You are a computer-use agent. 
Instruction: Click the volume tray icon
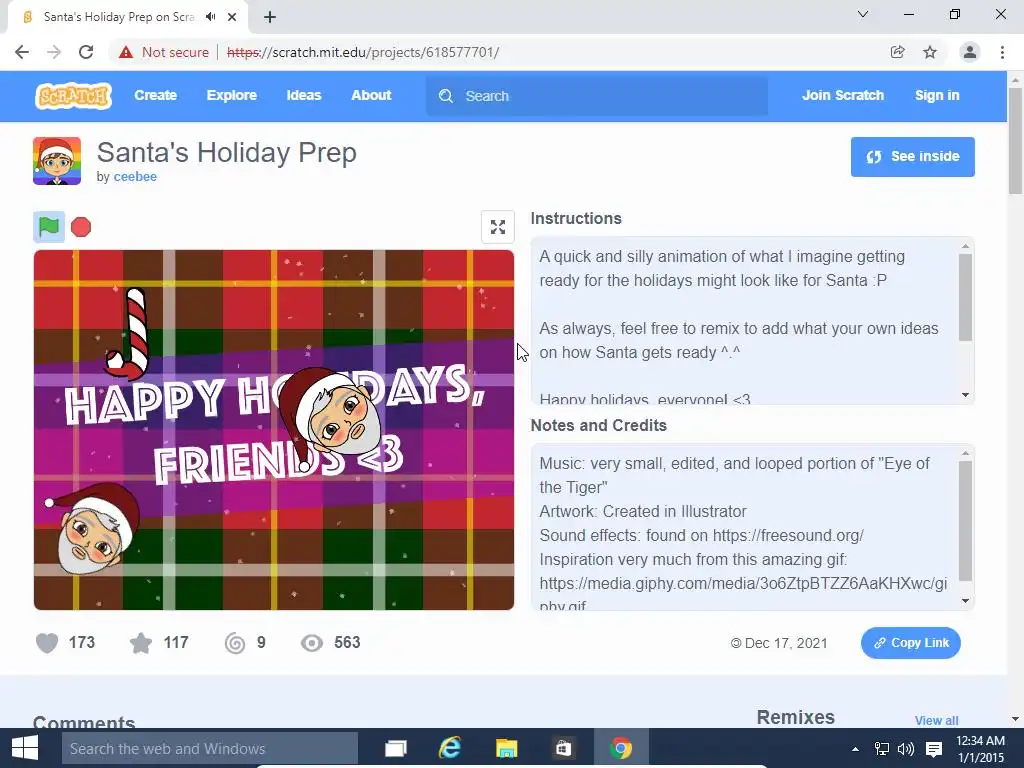(906, 749)
